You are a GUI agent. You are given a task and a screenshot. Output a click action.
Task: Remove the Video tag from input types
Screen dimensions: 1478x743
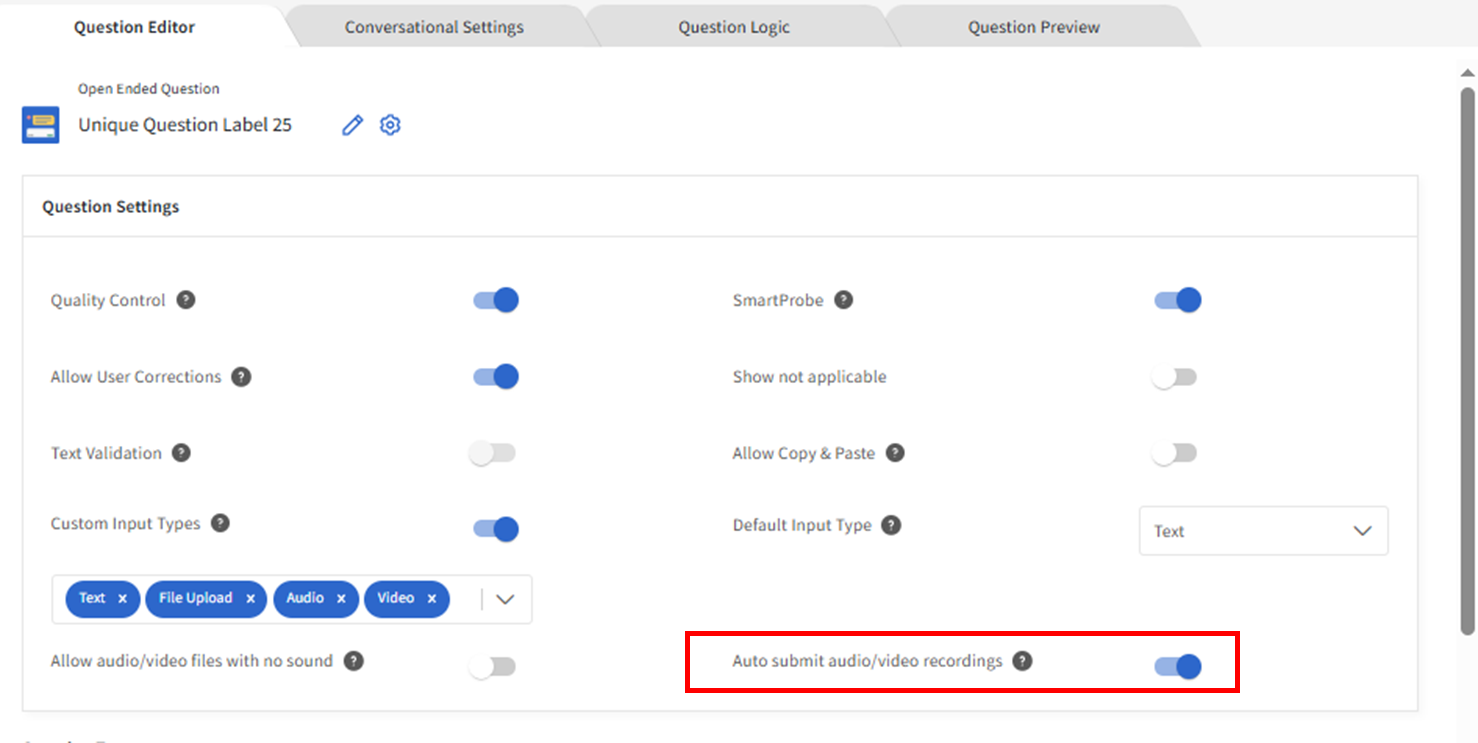(432, 599)
